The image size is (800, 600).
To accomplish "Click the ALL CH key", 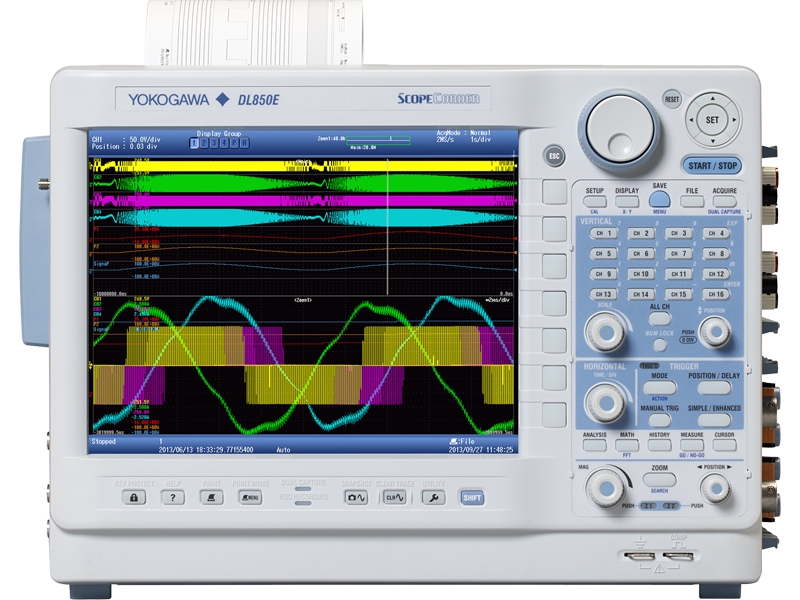I will click(660, 319).
